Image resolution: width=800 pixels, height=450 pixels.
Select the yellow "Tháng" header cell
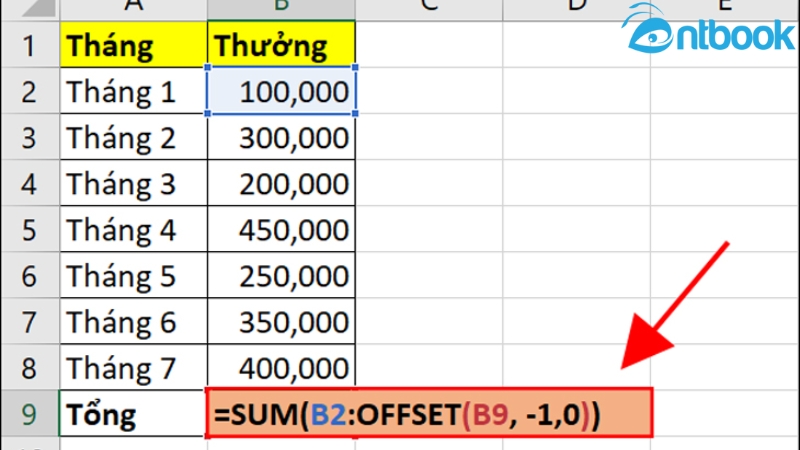(132, 45)
